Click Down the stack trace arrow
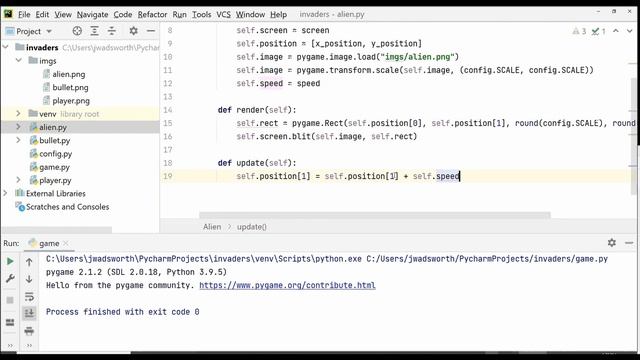 tap(29, 279)
